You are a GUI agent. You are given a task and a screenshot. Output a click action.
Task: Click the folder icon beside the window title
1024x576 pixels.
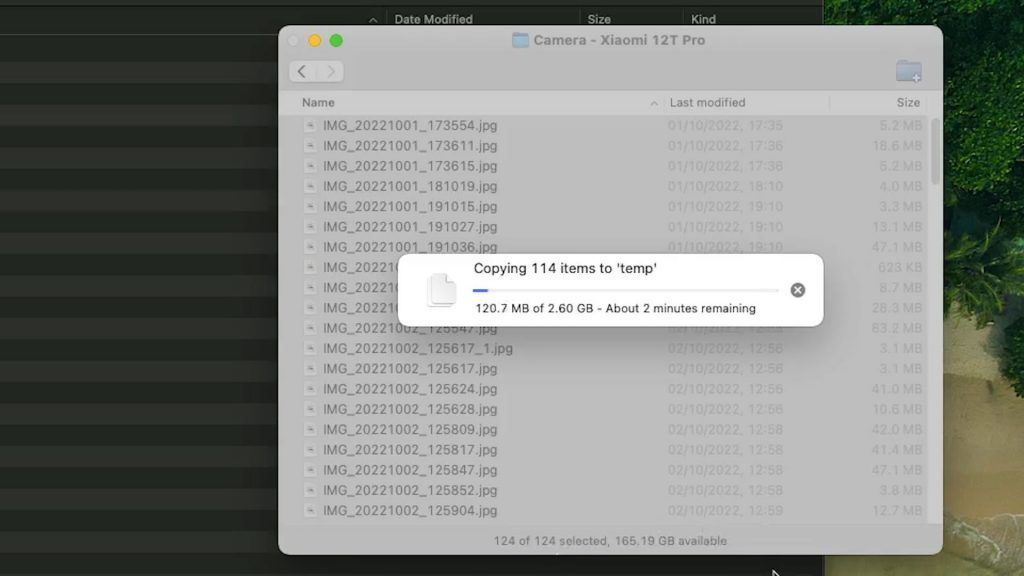point(520,40)
